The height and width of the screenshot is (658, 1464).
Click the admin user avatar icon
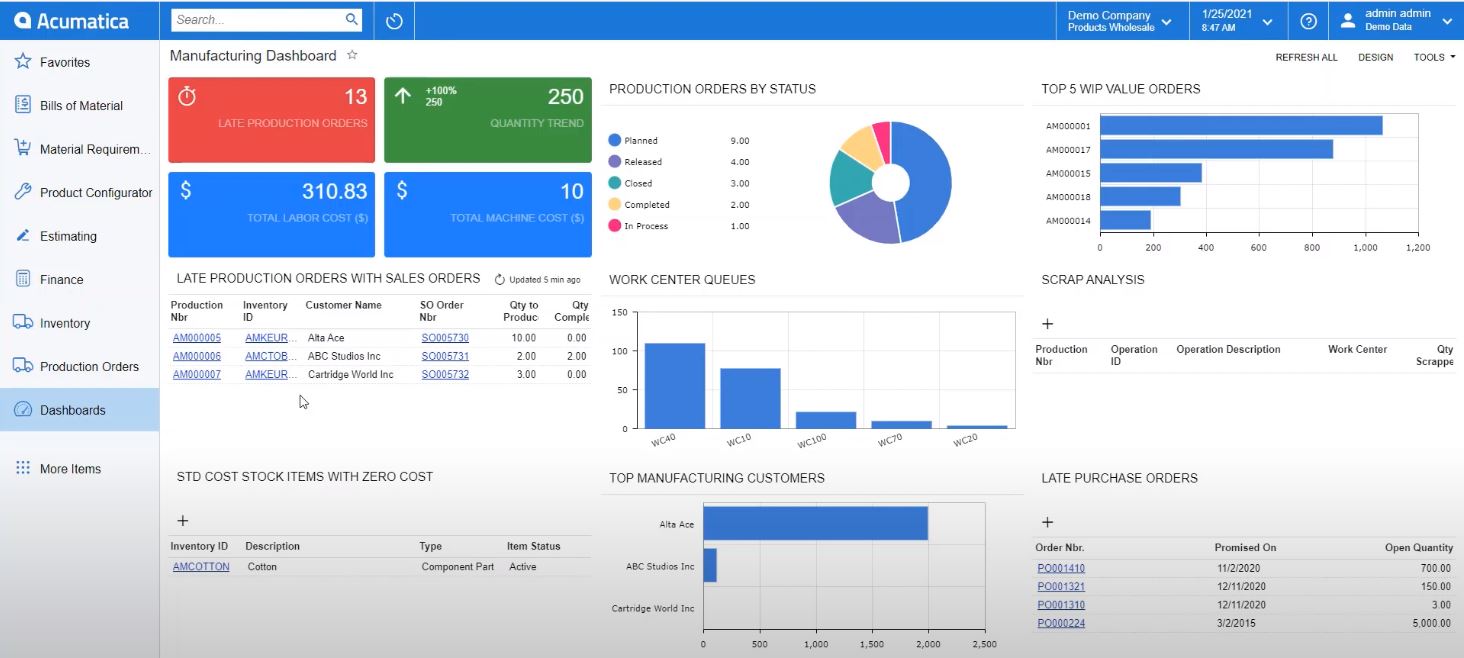(x=1348, y=20)
